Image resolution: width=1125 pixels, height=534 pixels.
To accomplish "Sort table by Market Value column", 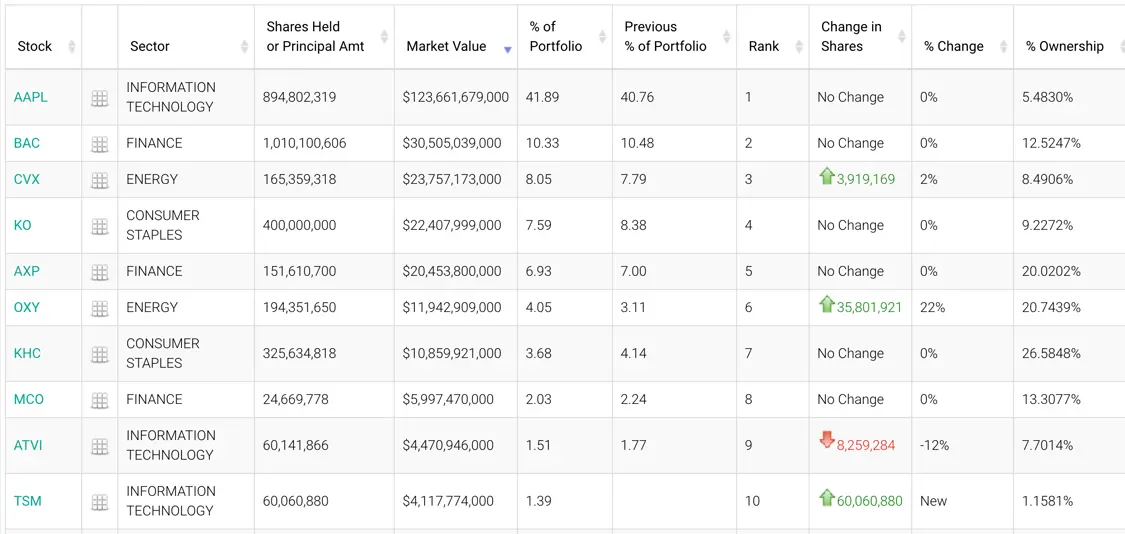I will tap(446, 46).
